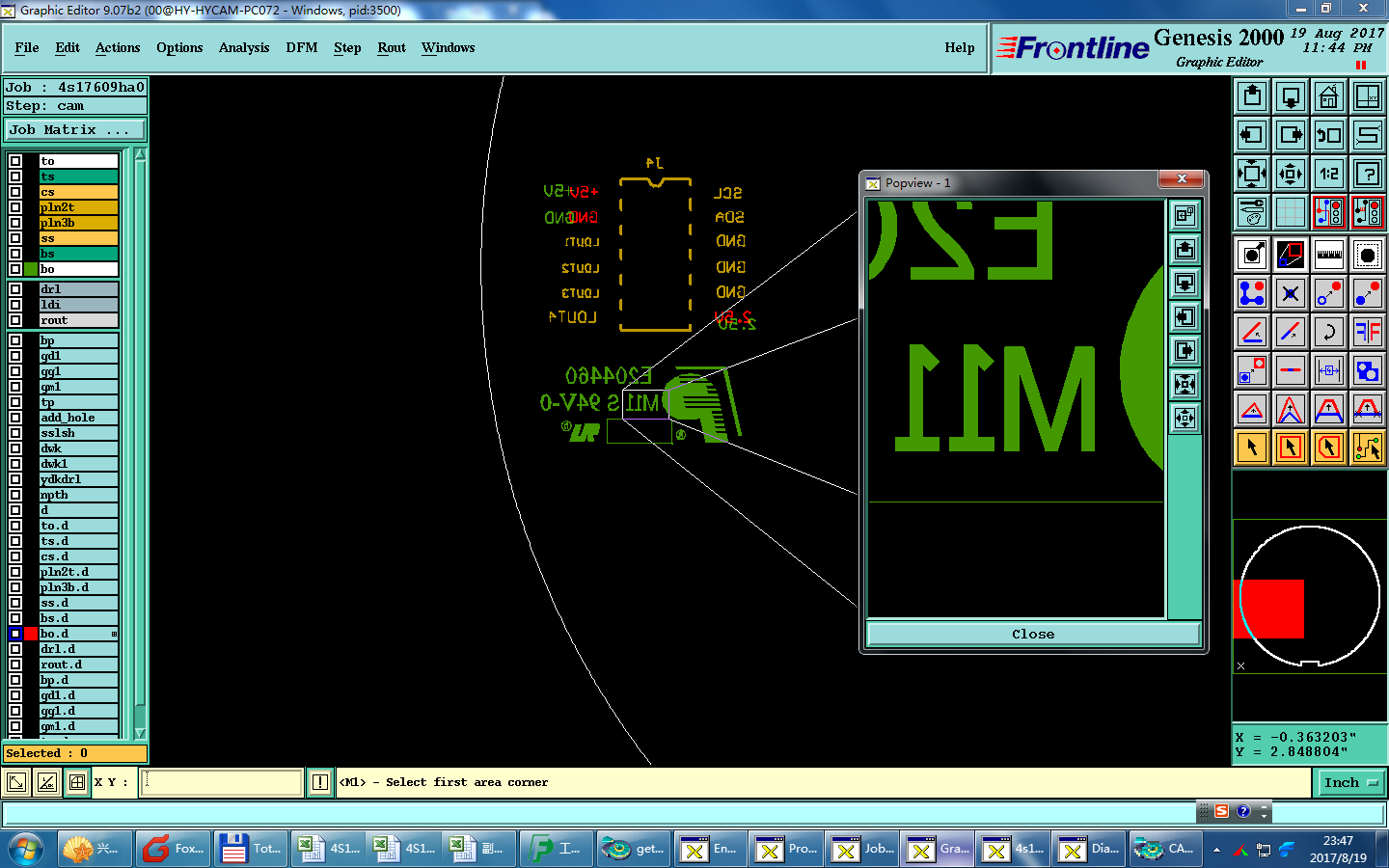Click the 1:2 scale icon
The height and width of the screenshot is (868, 1389).
point(1329,174)
